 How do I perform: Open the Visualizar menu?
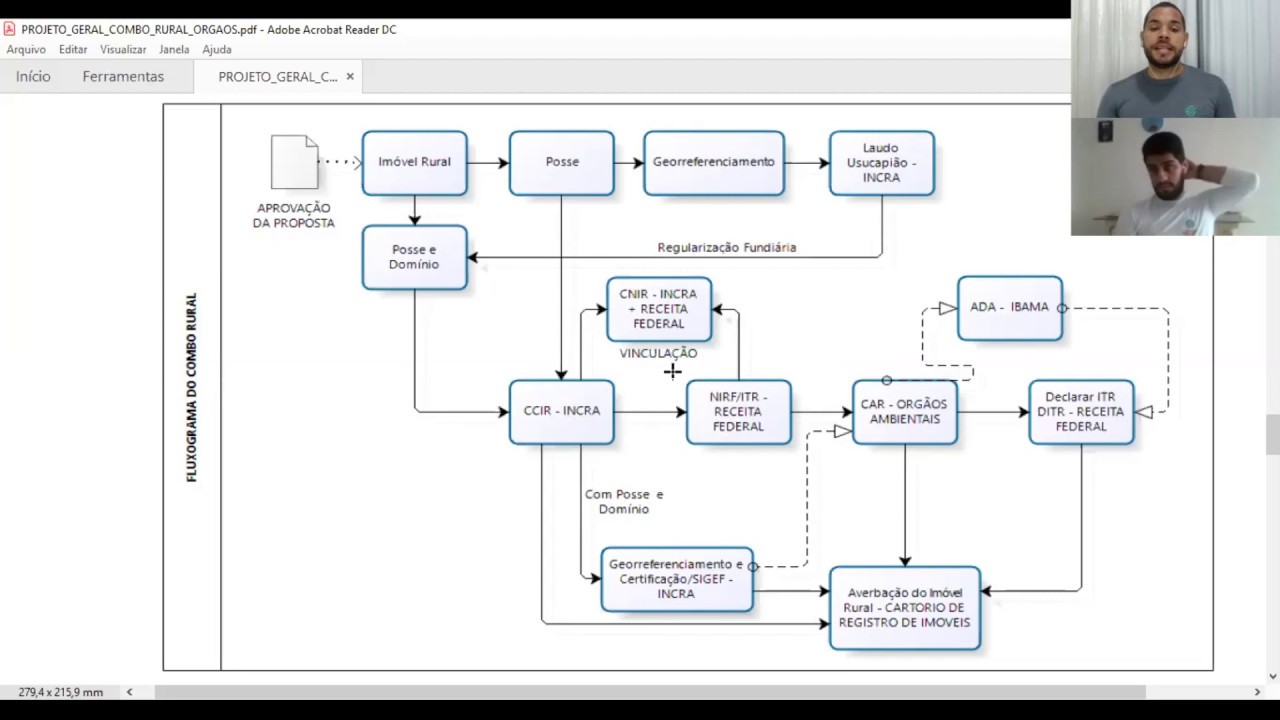tap(123, 49)
